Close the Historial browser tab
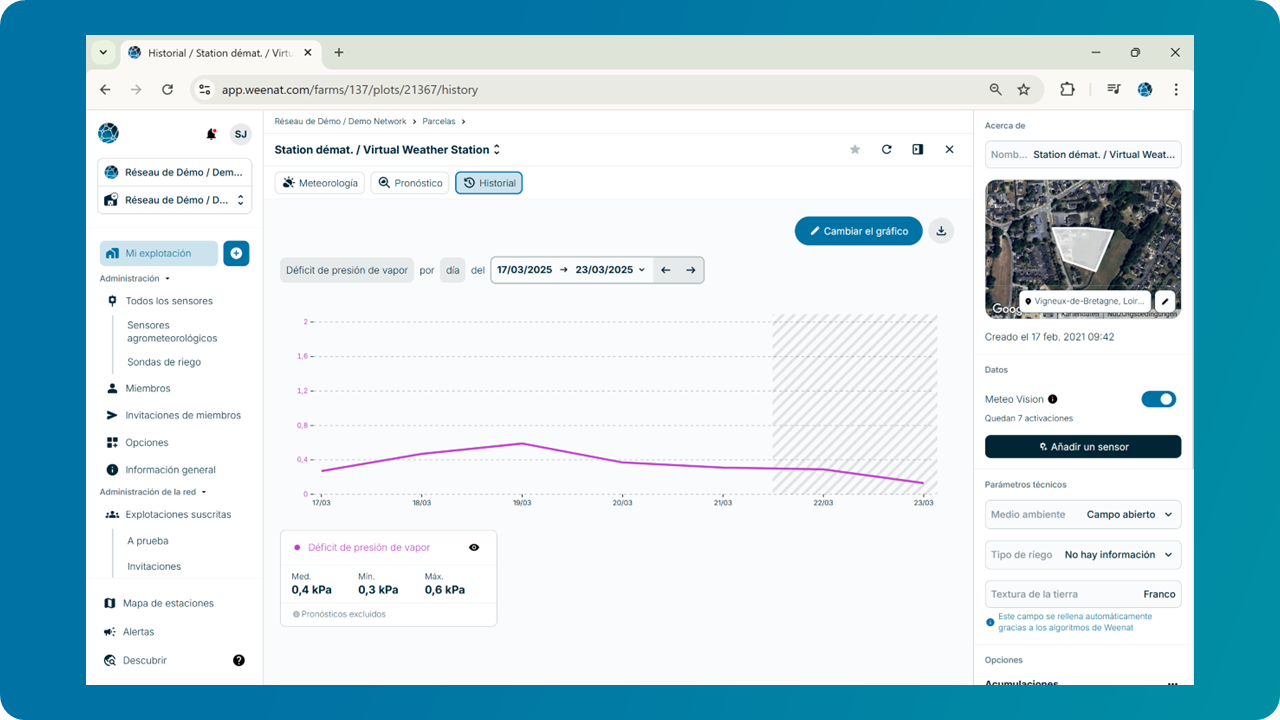This screenshot has width=1280, height=720. pos(308,53)
